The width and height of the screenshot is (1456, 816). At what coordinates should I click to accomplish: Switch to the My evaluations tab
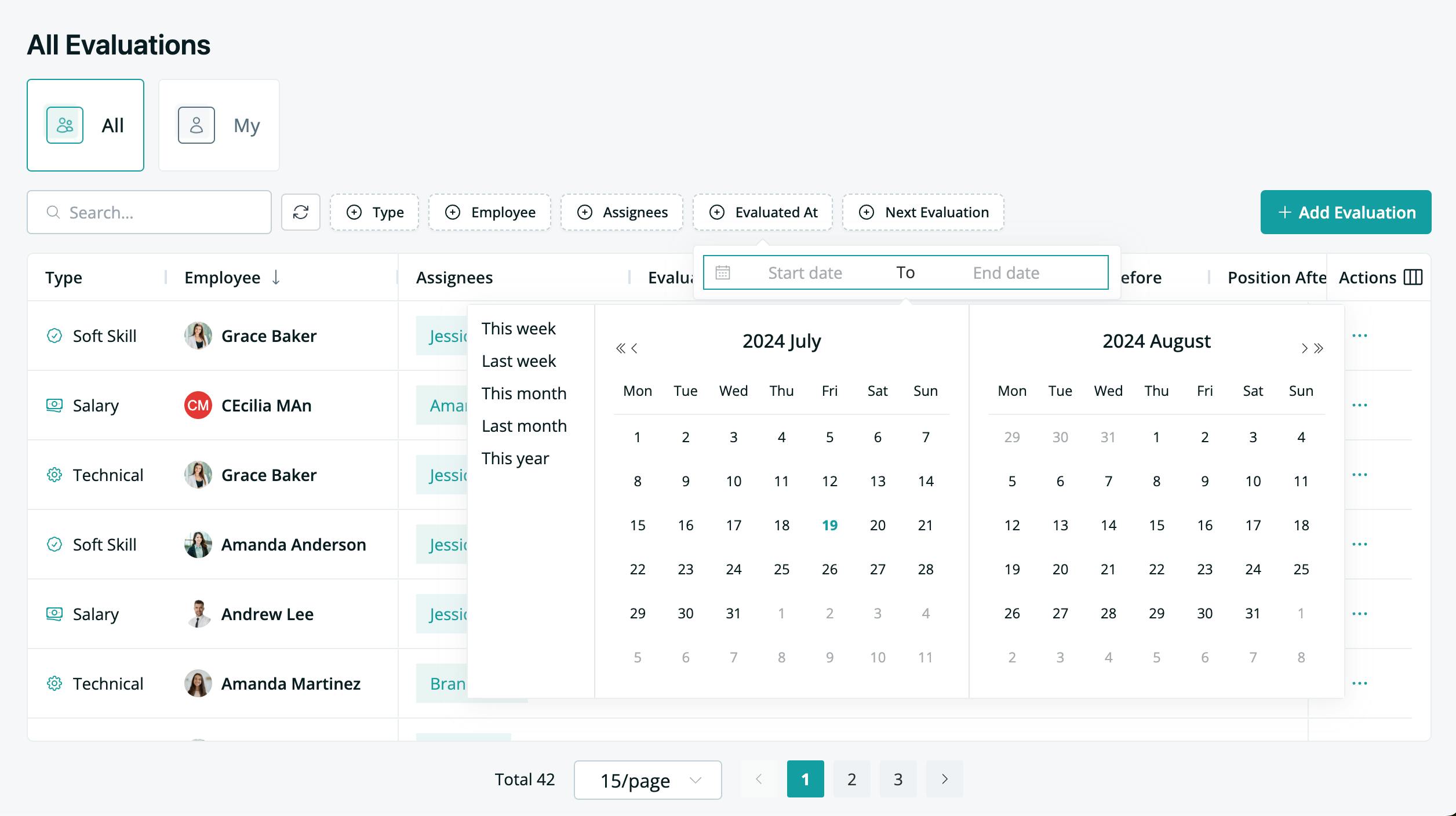[219, 125]
